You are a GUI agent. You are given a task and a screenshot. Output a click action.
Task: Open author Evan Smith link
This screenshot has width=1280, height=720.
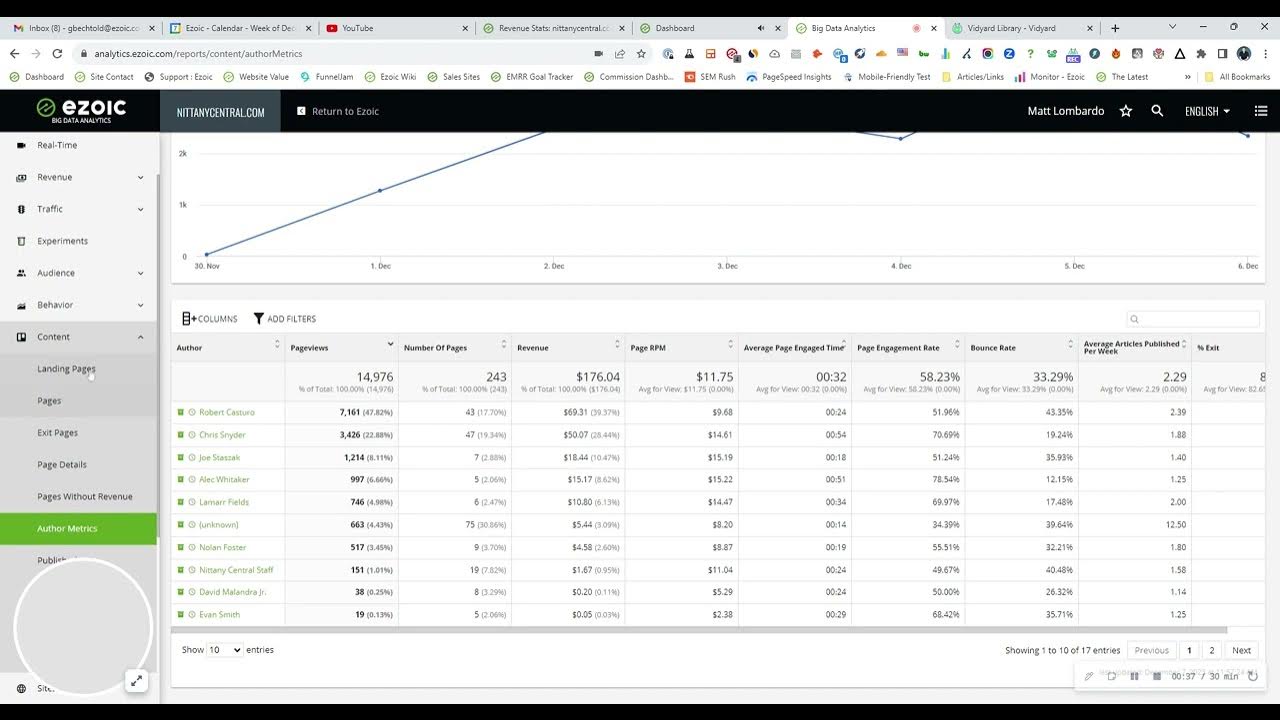pyautogui.click(x=219, y=615)
